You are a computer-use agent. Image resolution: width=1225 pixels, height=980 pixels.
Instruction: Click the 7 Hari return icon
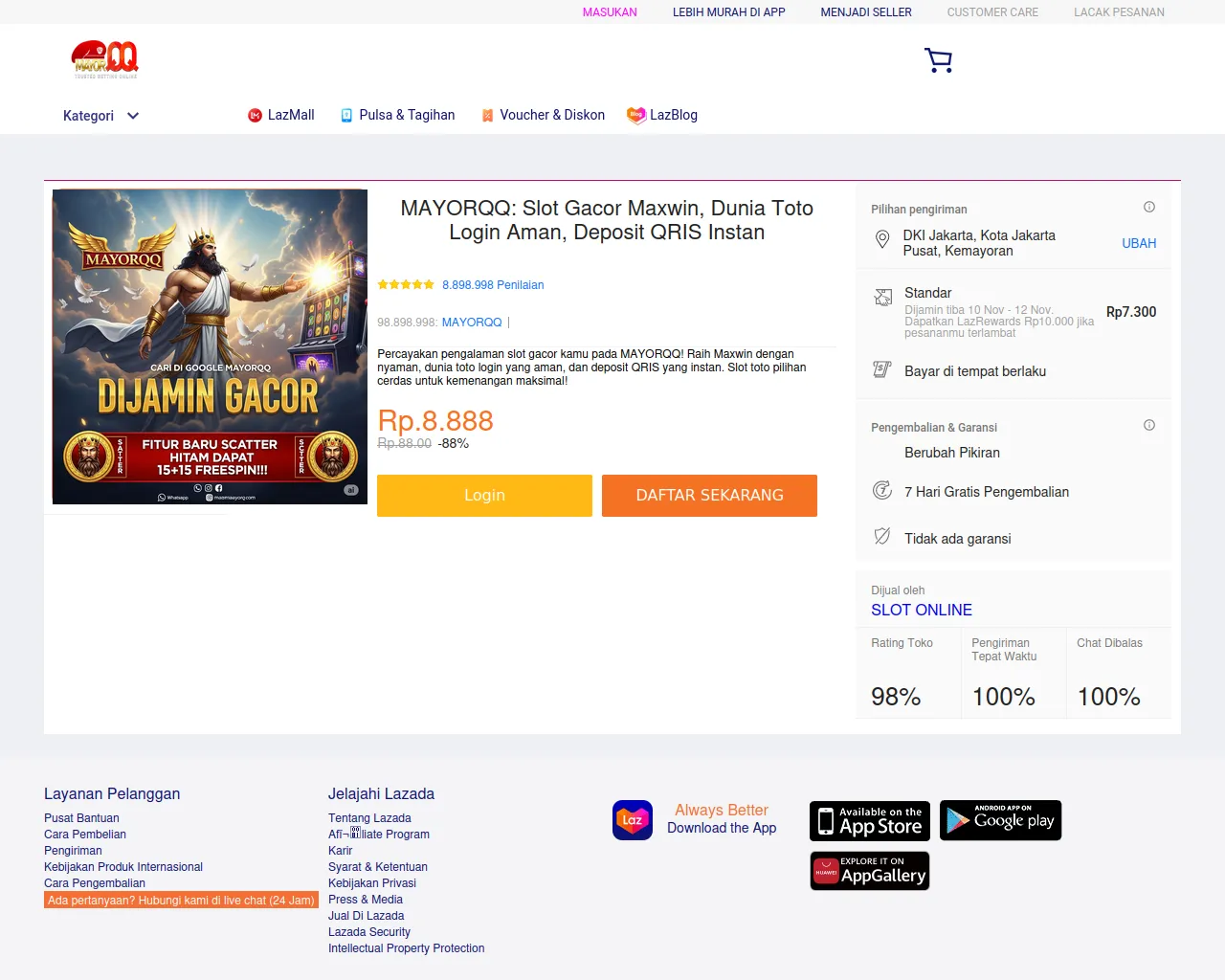click(x=882, y=491)
